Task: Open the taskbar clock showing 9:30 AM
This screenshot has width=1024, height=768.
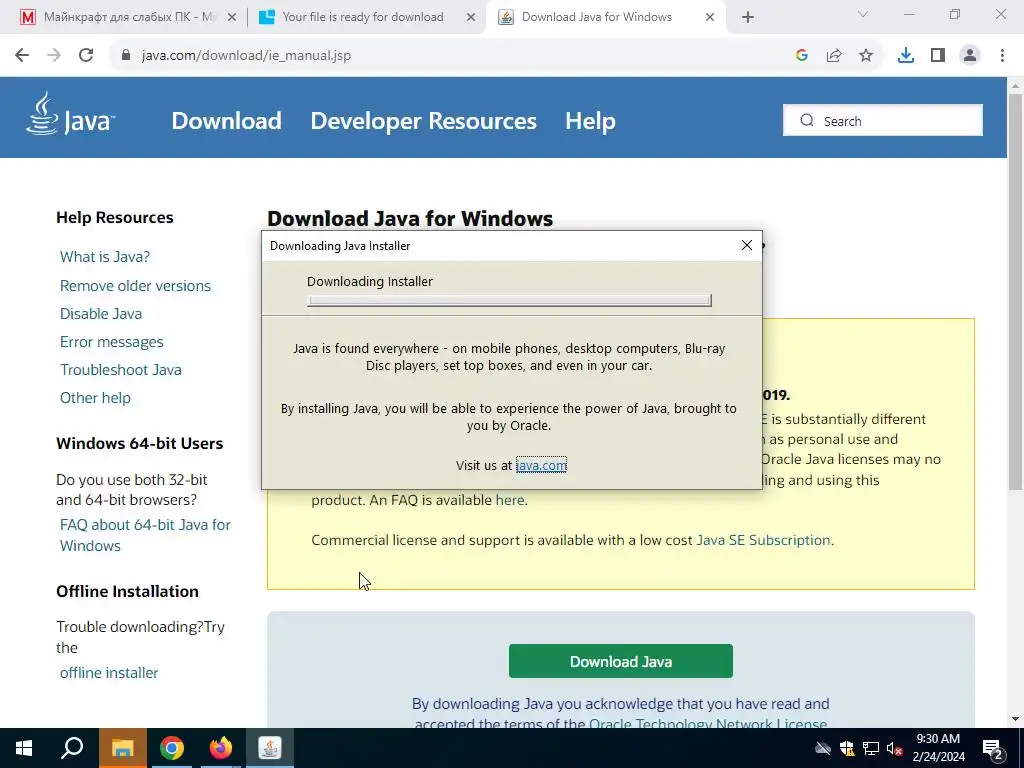Action: point(938,748)
